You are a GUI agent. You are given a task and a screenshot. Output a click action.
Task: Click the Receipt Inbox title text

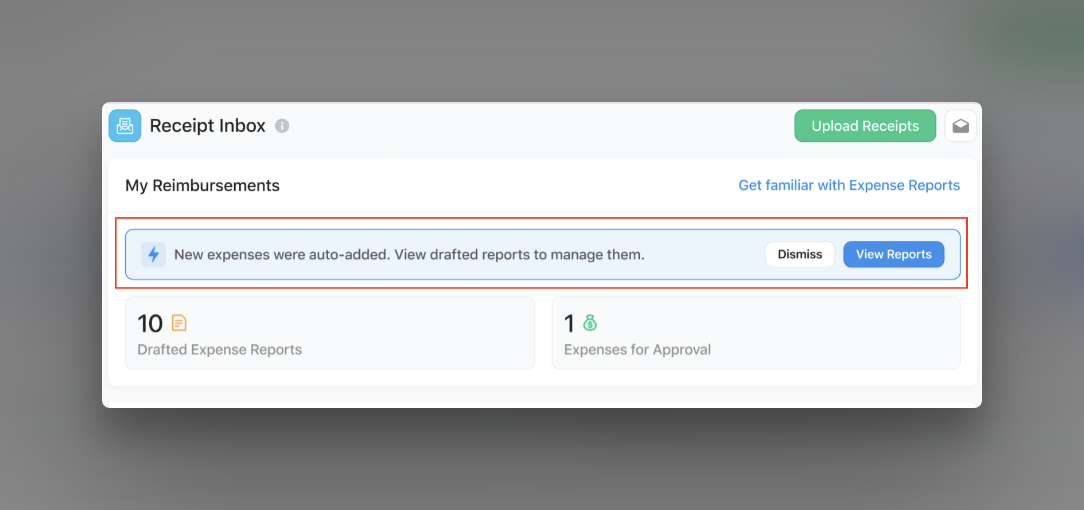click(207, 126)
